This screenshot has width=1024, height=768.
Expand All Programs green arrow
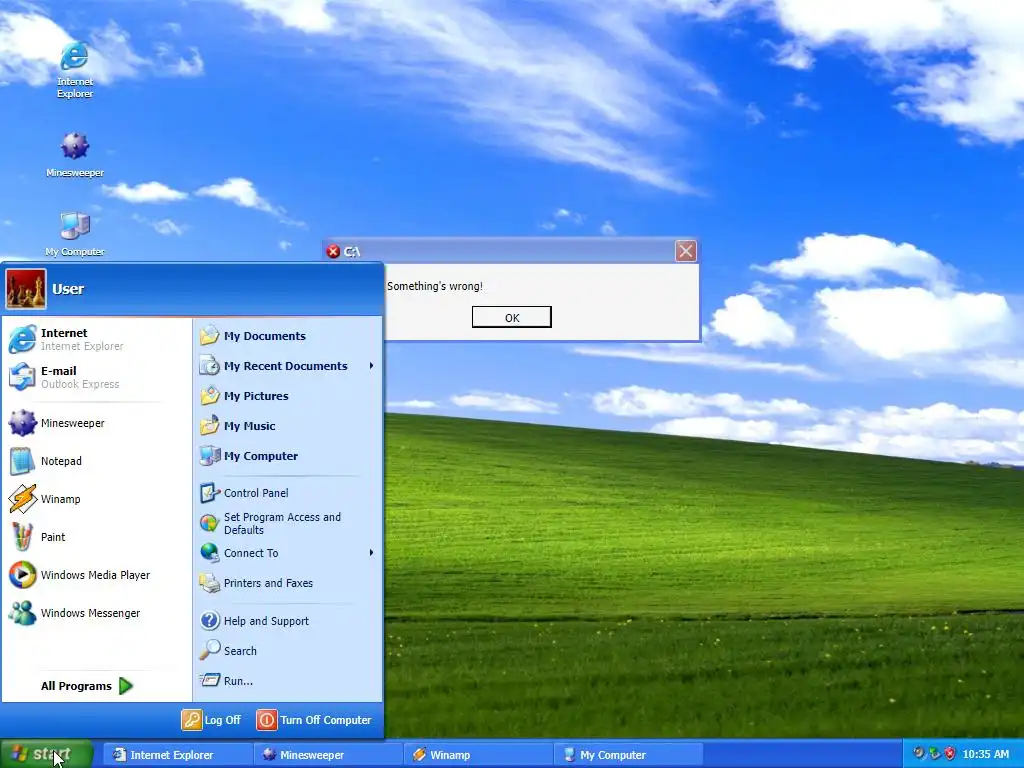pyautogui.click(x=127, y=686)
